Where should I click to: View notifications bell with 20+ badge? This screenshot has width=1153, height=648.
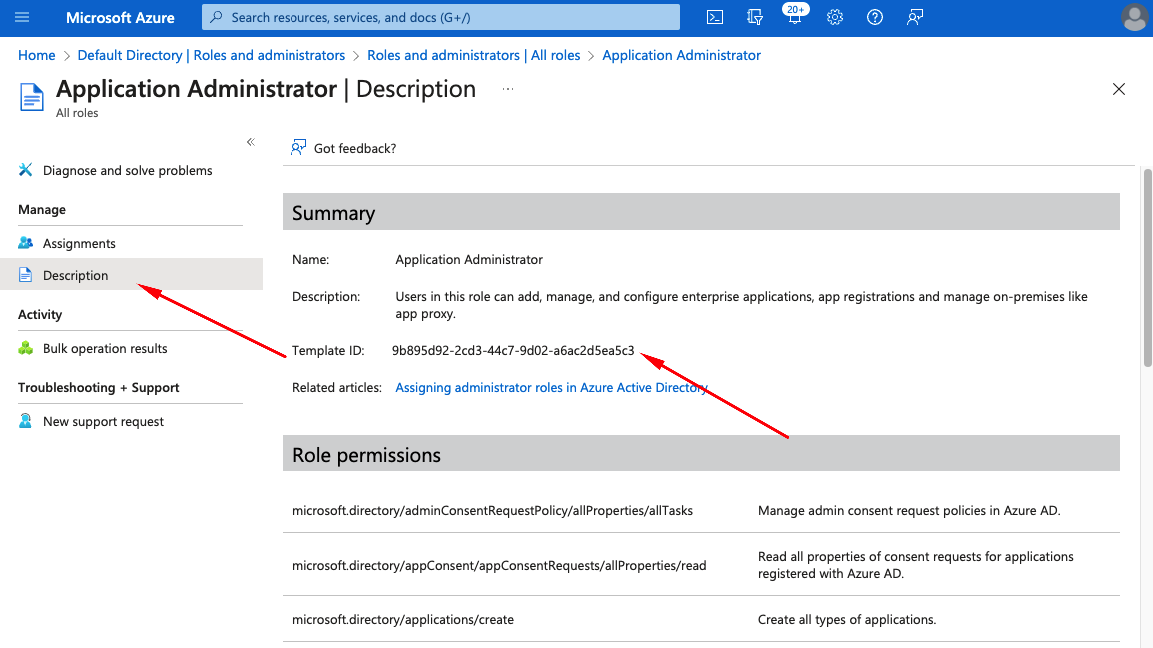pos(795,15)
